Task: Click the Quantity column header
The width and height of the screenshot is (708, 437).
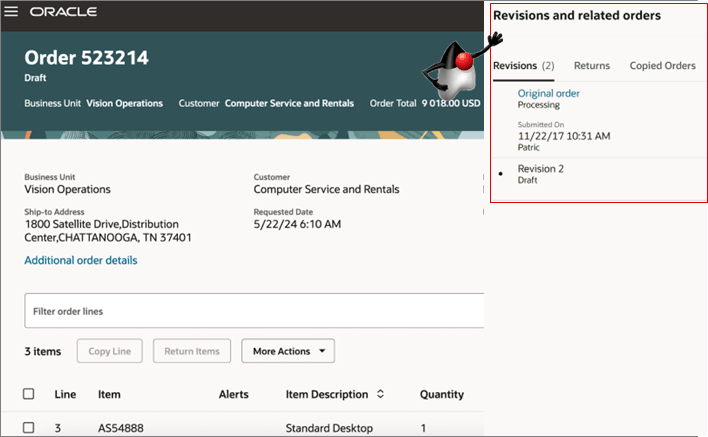Action: point(442,395)
